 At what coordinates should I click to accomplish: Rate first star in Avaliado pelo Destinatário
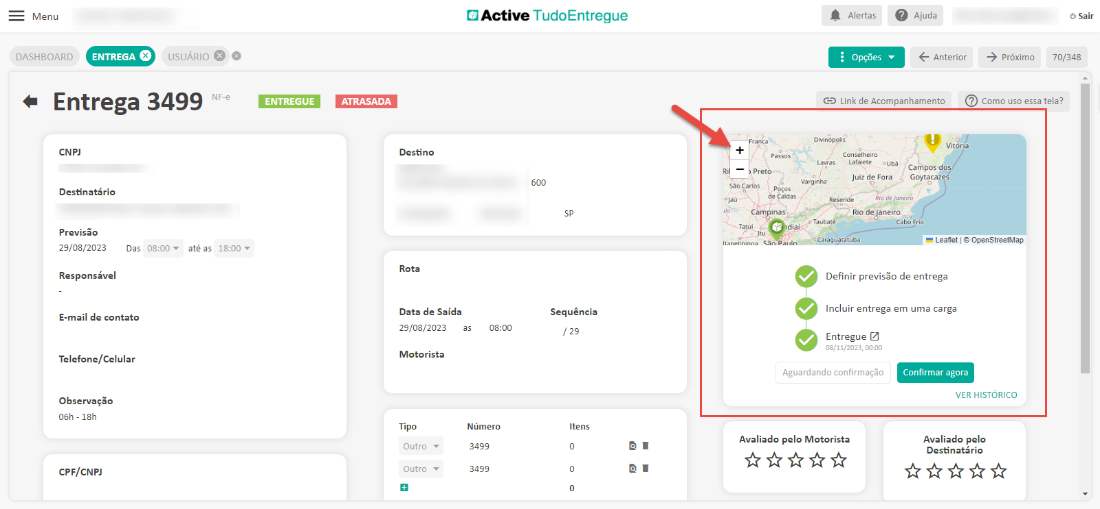[912, 470]
